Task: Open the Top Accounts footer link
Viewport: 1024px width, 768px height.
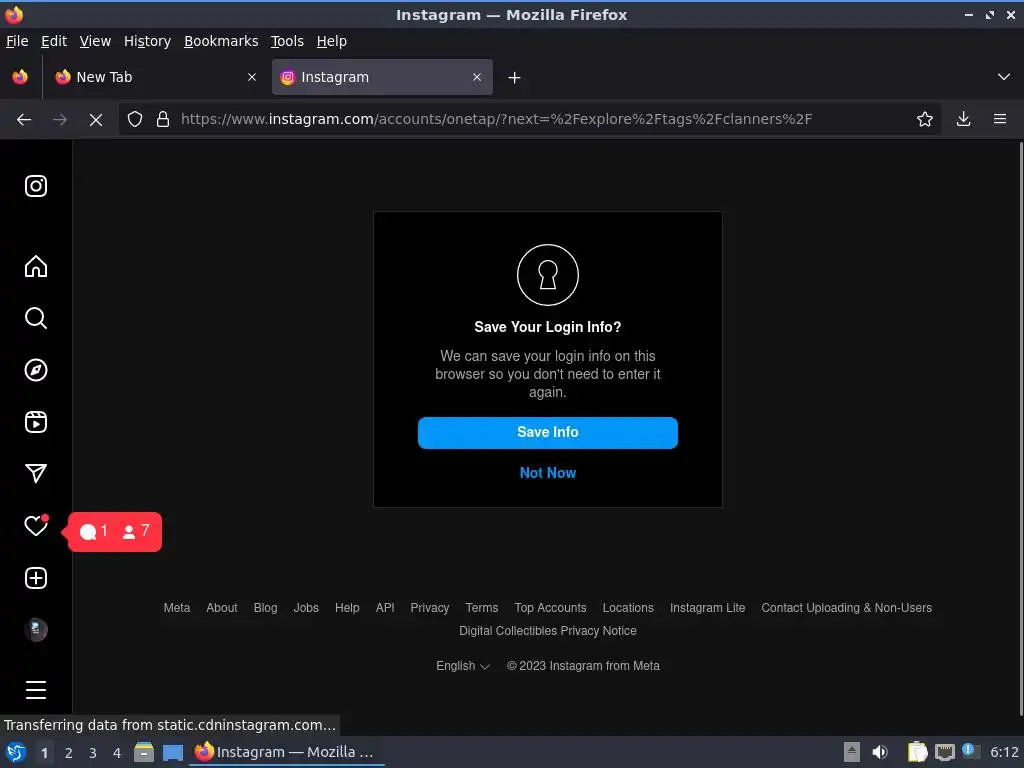Action: (551, 608)
